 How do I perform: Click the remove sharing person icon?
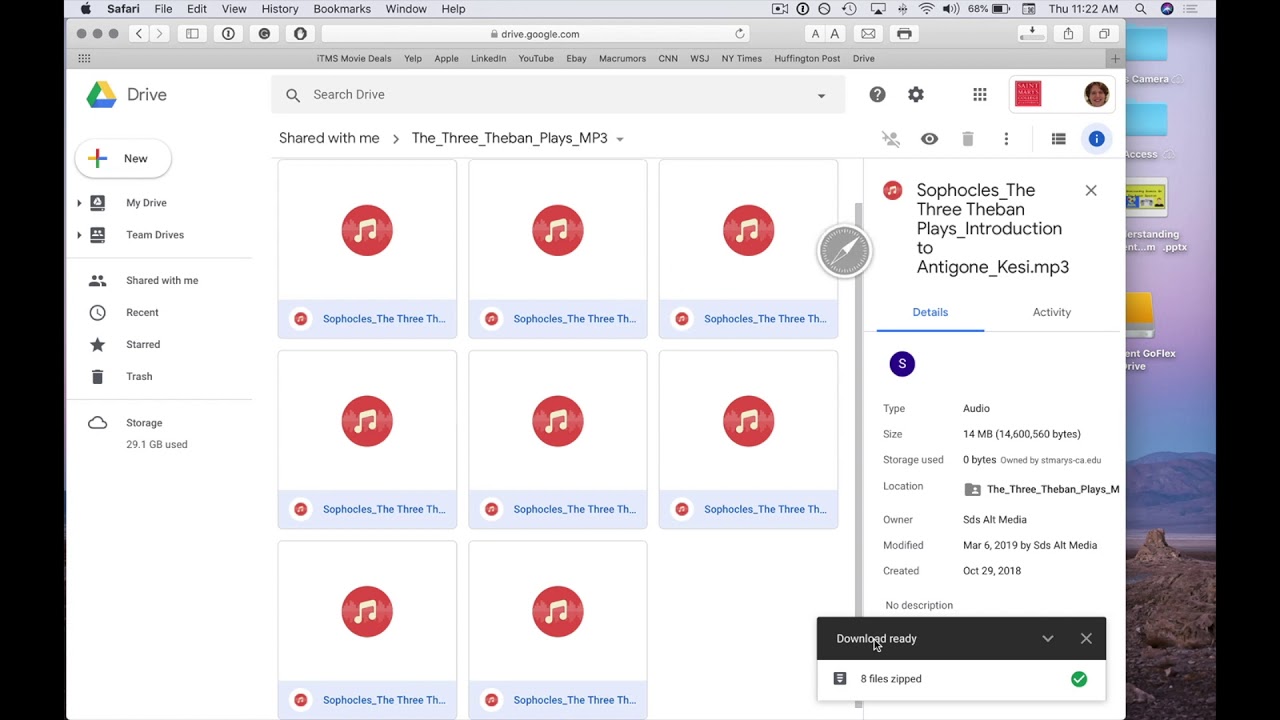click(x=890, y=139)
